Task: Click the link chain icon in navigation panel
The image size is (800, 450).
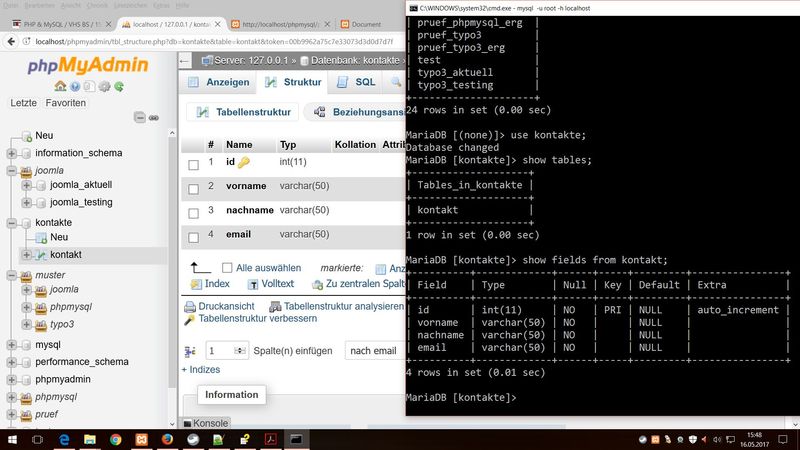Action: coord(154,118)
